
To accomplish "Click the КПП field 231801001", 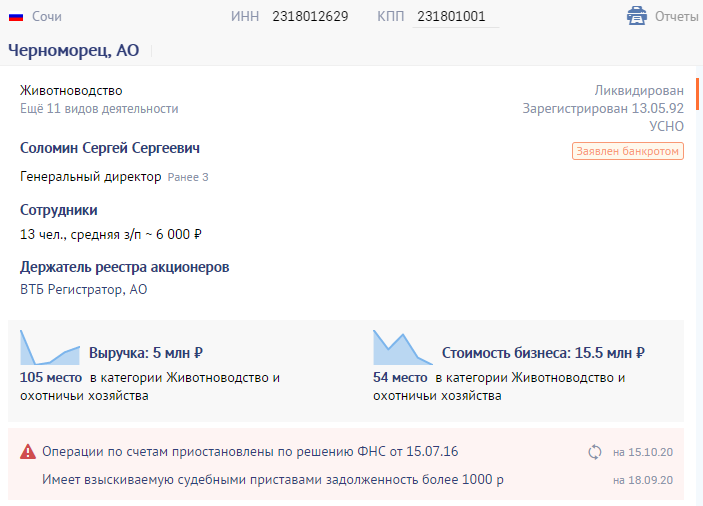I will coord(456,17).
